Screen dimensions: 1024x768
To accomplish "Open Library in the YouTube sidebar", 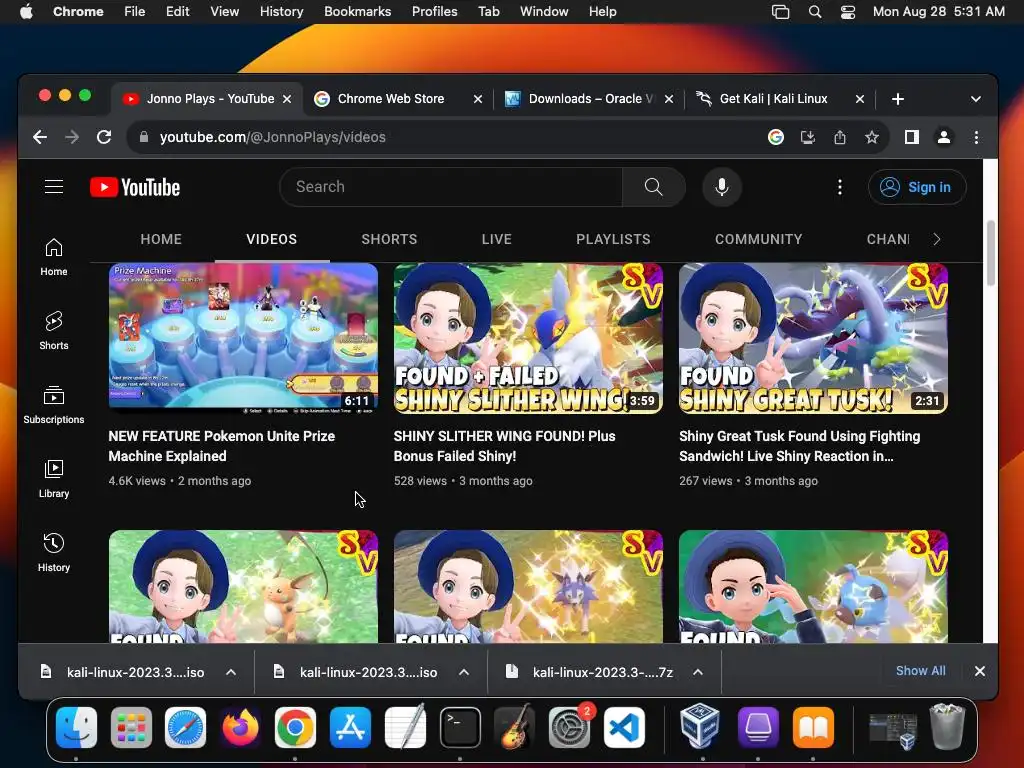I will pyautogui.click(x=54, y=479).
